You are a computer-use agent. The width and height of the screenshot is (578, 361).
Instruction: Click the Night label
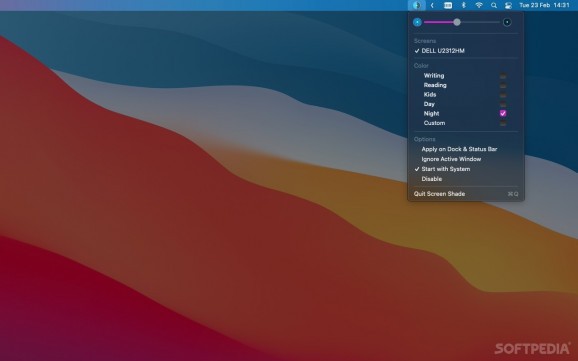tap(431, 114)
